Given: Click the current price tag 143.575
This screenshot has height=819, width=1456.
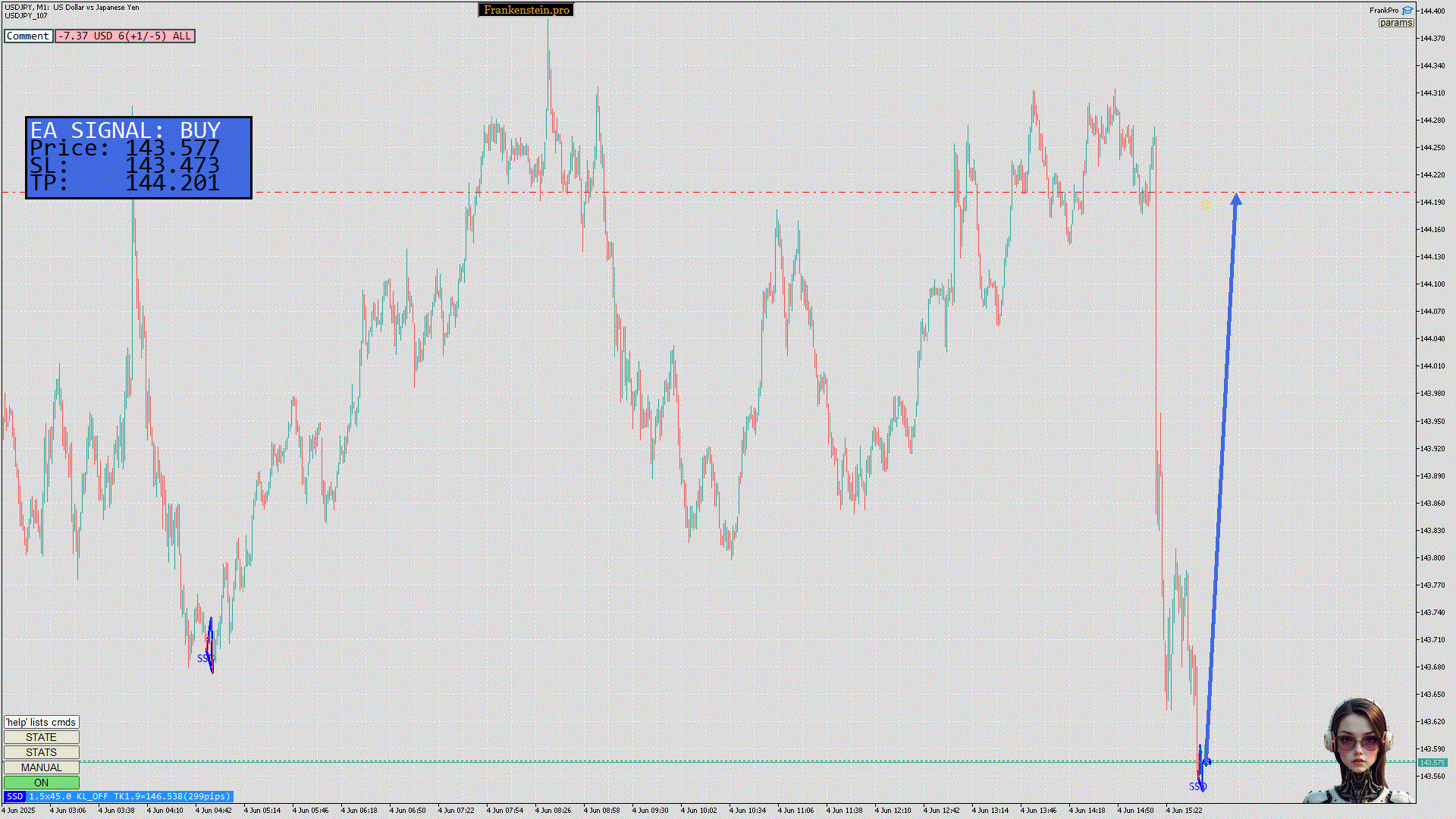Looking at the screenshot, I should 1432,762.
